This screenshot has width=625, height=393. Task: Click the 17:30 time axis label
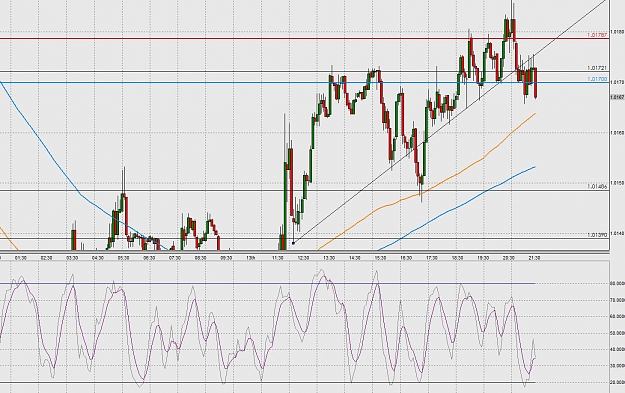point(432,258)
